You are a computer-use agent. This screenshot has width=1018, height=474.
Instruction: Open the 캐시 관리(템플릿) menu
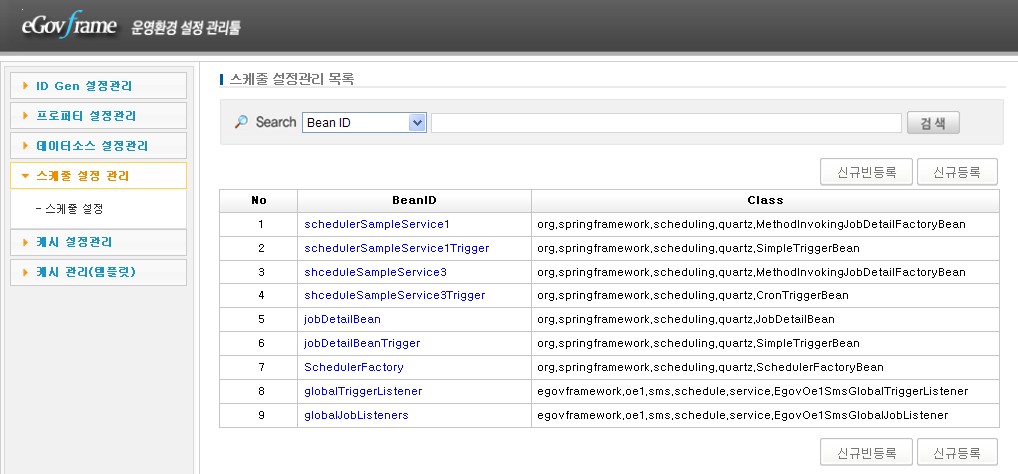[x=98, y=272]
